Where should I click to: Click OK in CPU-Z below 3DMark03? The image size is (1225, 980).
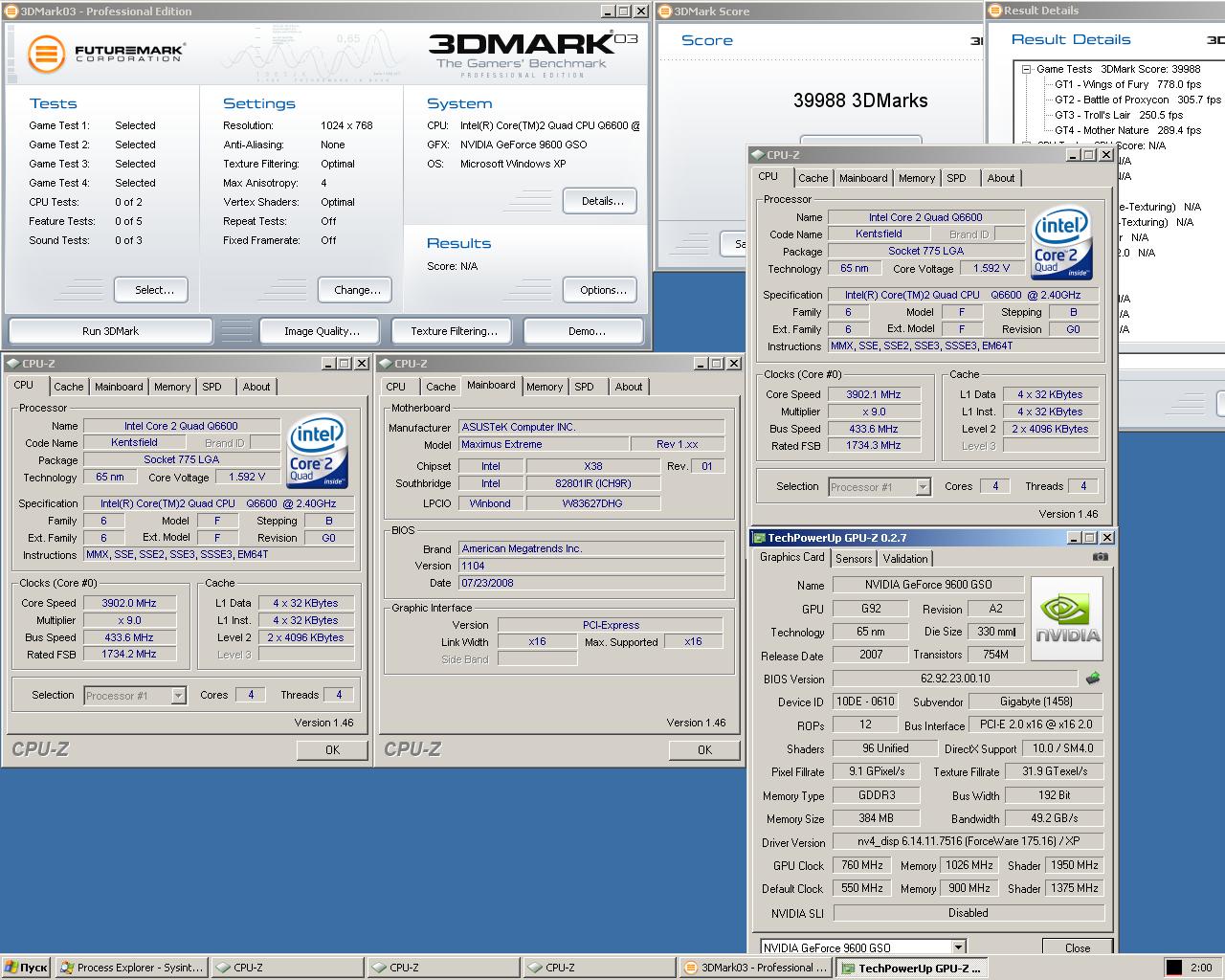click(332, 750)
